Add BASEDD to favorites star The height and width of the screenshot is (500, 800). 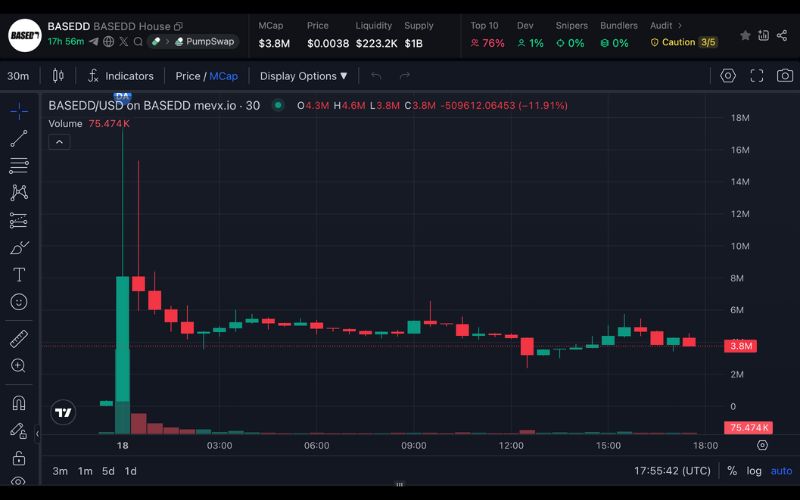click(x=745, y=35)
